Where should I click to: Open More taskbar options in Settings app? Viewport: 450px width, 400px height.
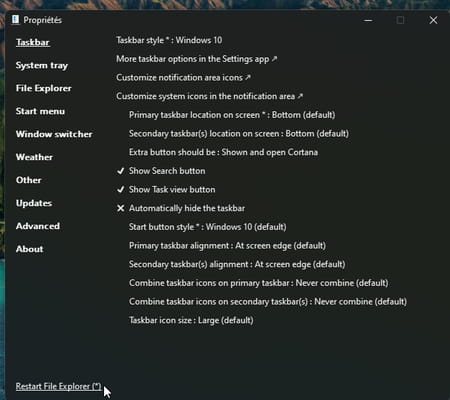coord(196,59)
